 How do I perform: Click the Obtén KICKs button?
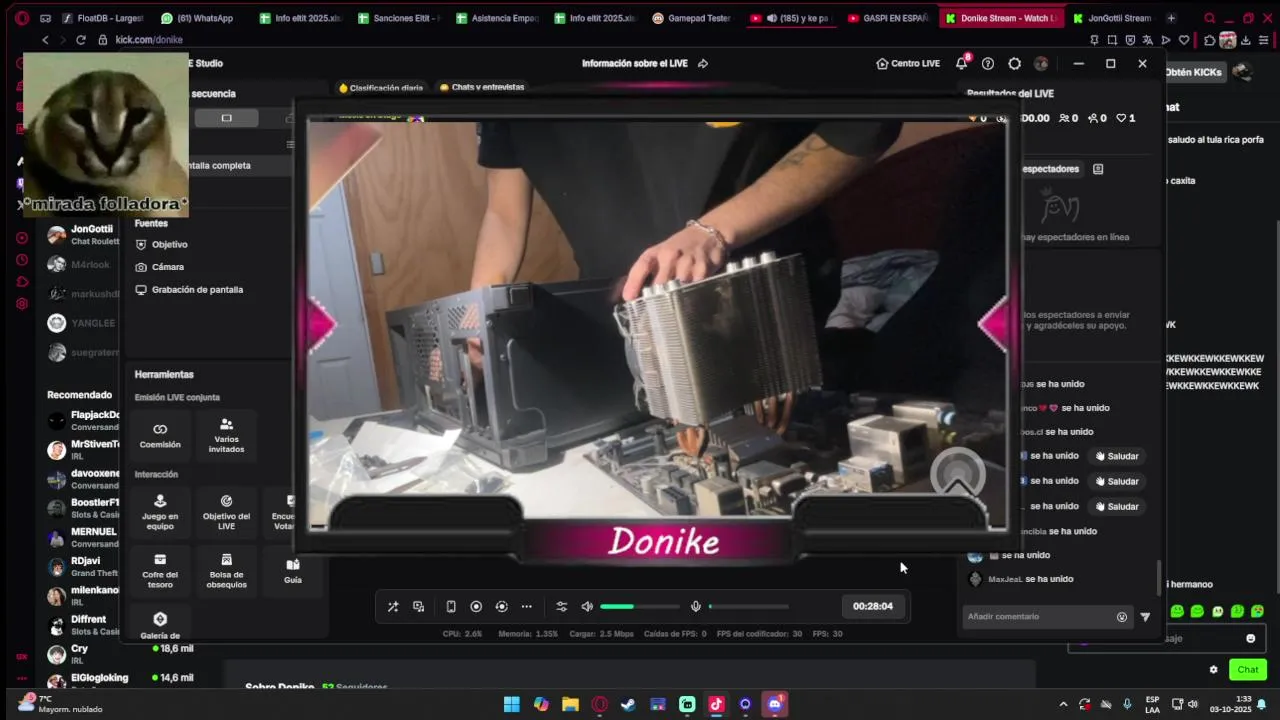click(1194, 72)
